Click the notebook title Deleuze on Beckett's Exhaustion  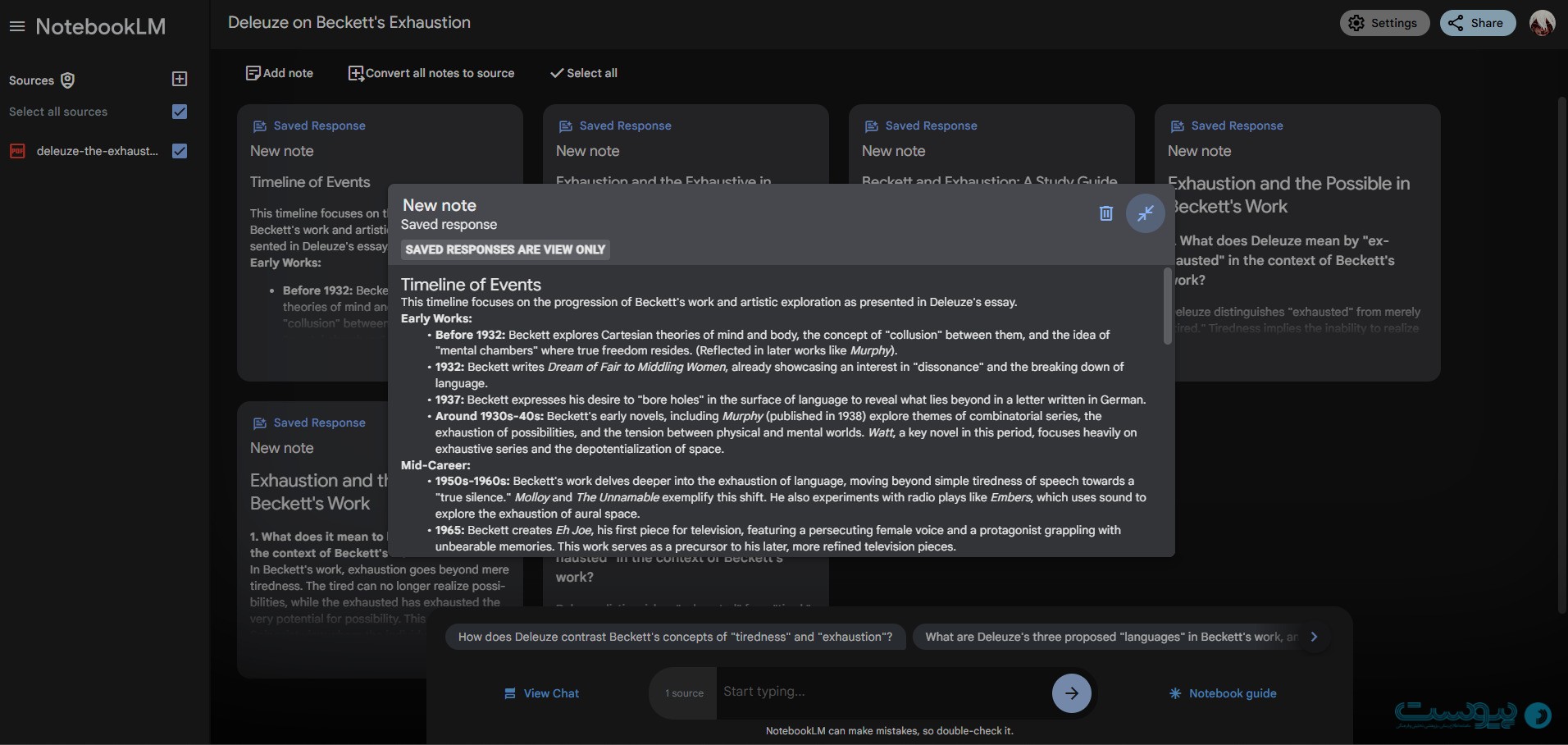pyautogui.click(x=349, y=23)
